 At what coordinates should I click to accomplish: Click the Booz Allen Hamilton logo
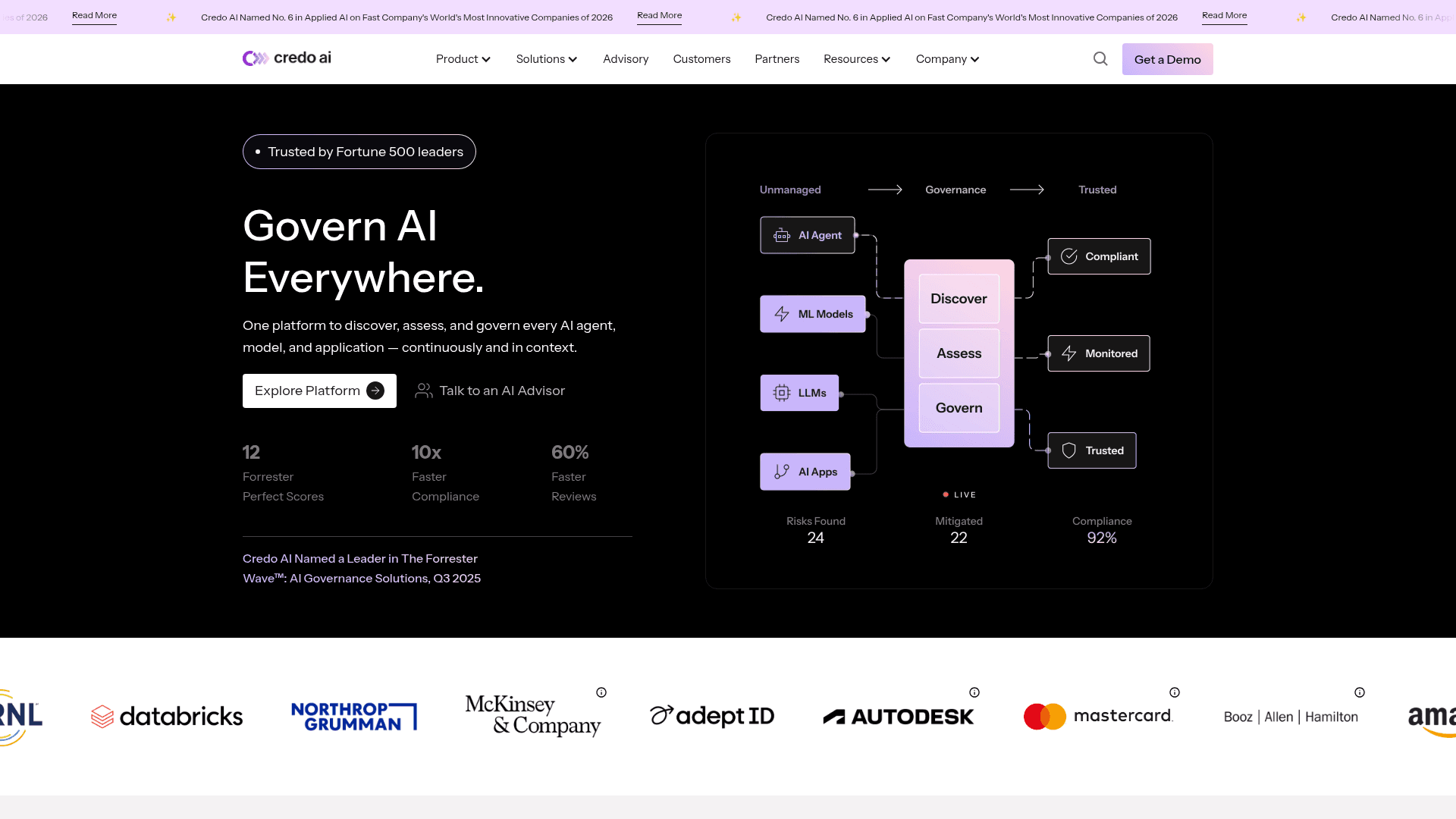pos(1291,717)
